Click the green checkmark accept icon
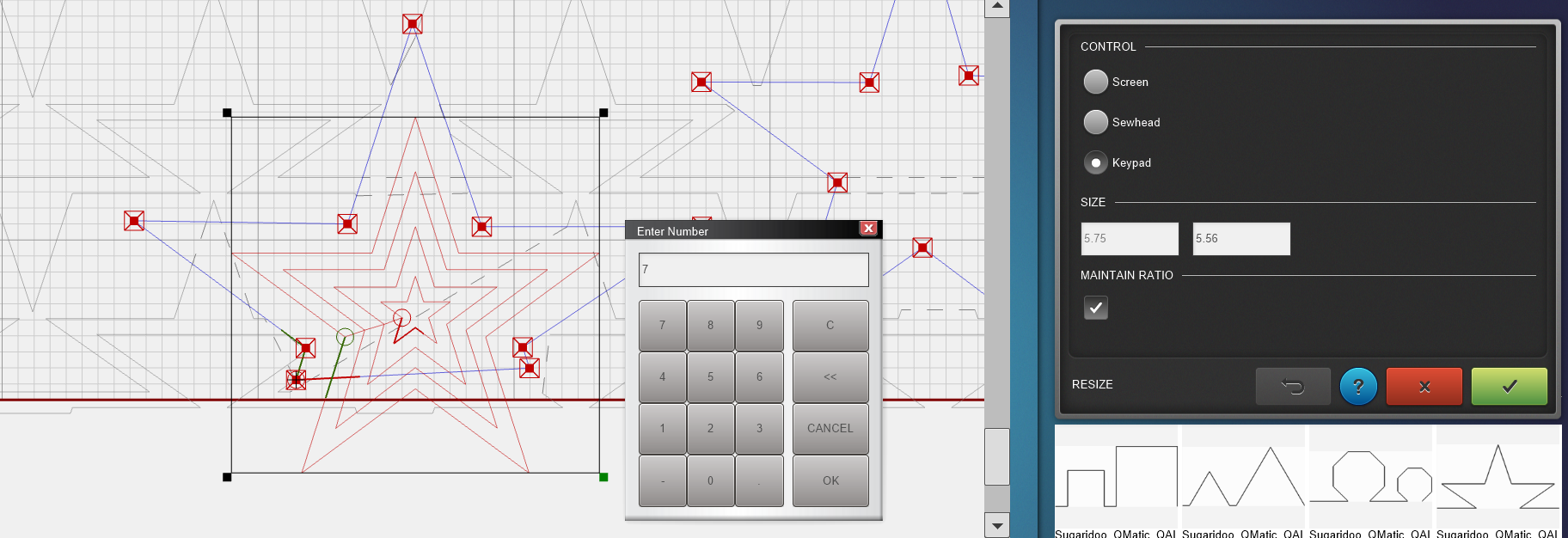The width and height of the screenshot is (1568, 538). click(x=1509, y=387)
